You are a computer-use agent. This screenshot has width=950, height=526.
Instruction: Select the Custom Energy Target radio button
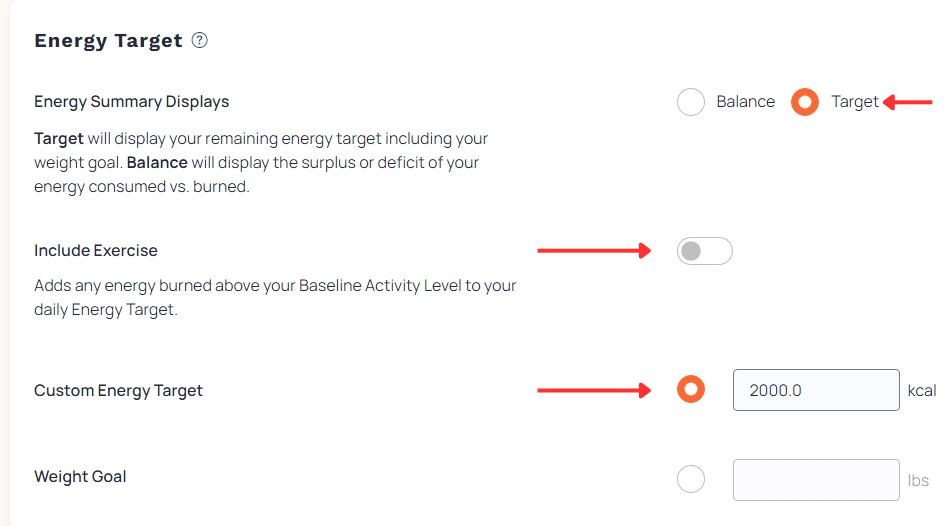[x=691, y=389]
